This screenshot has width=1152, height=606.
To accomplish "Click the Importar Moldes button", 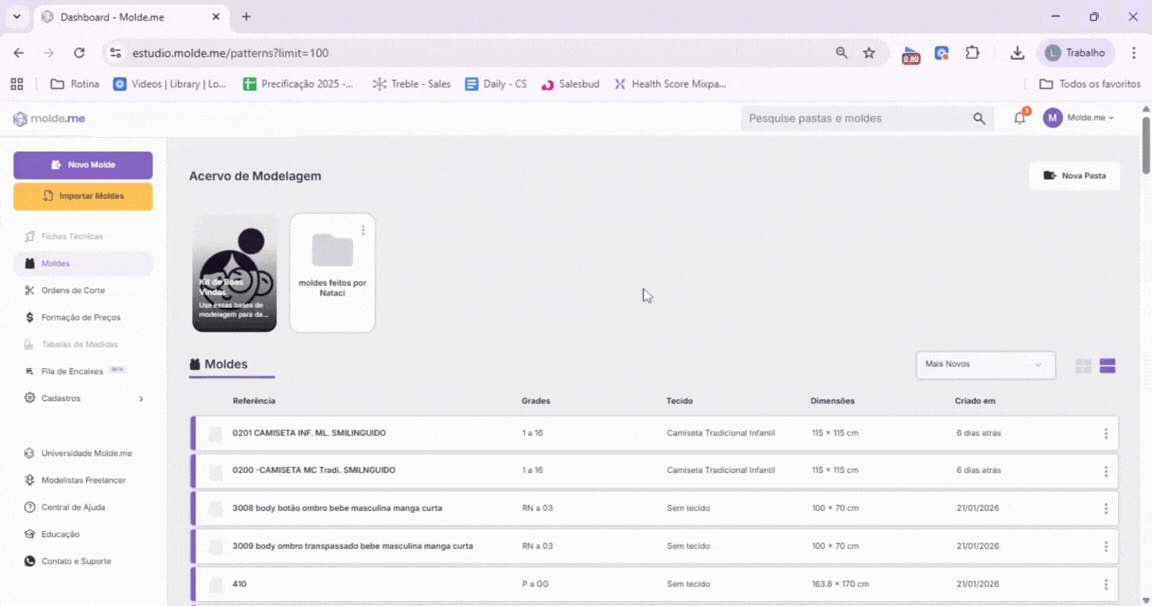I will pos(83,196).
